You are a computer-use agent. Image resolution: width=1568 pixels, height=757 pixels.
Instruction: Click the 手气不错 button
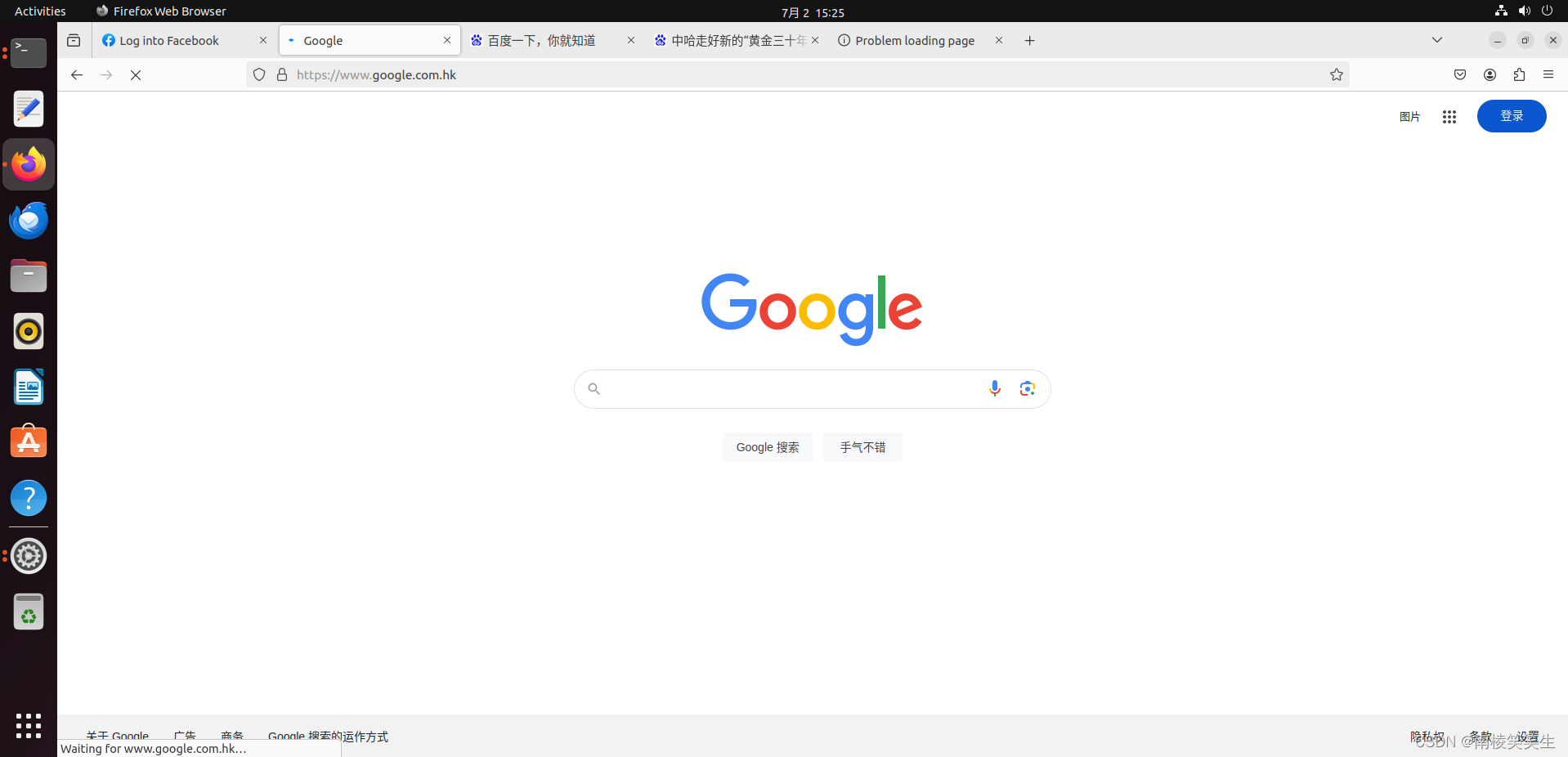[862, 447]
